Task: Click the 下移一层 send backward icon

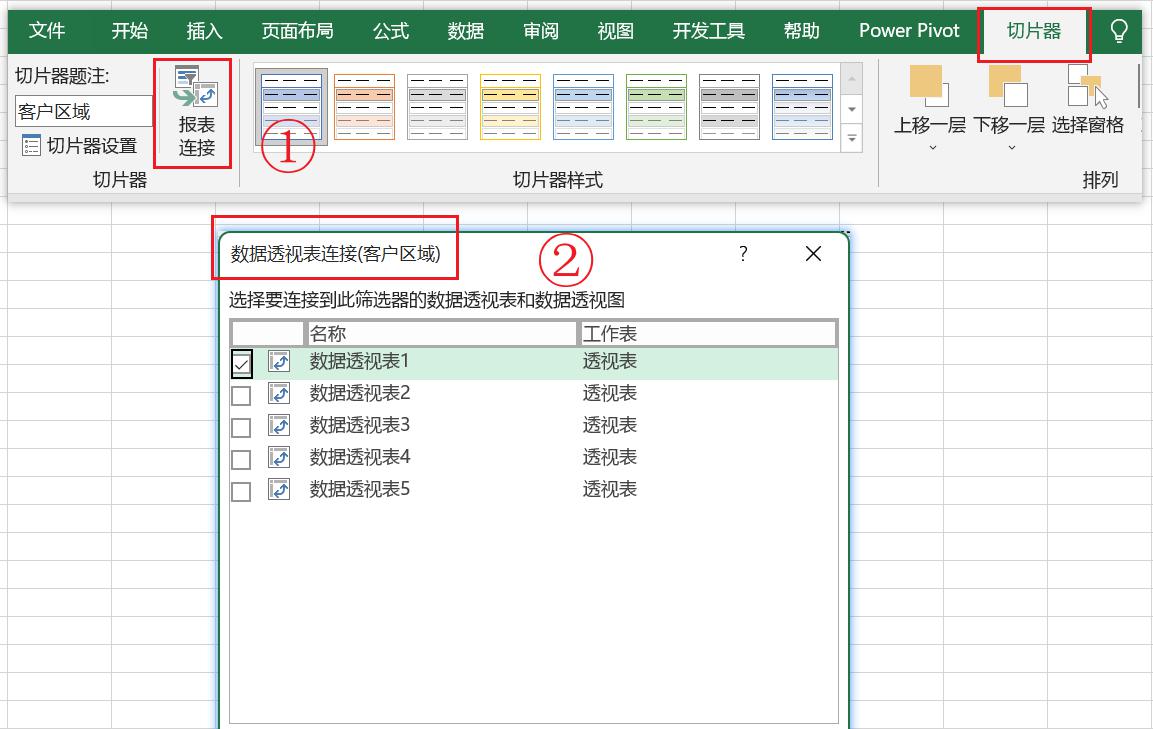Action: (1008, 85)
